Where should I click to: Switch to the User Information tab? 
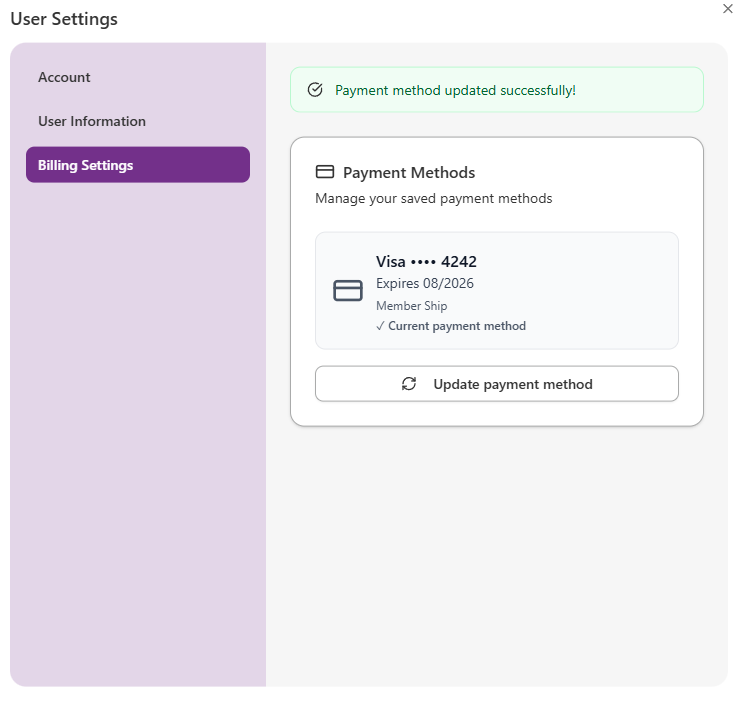(92, 121)
